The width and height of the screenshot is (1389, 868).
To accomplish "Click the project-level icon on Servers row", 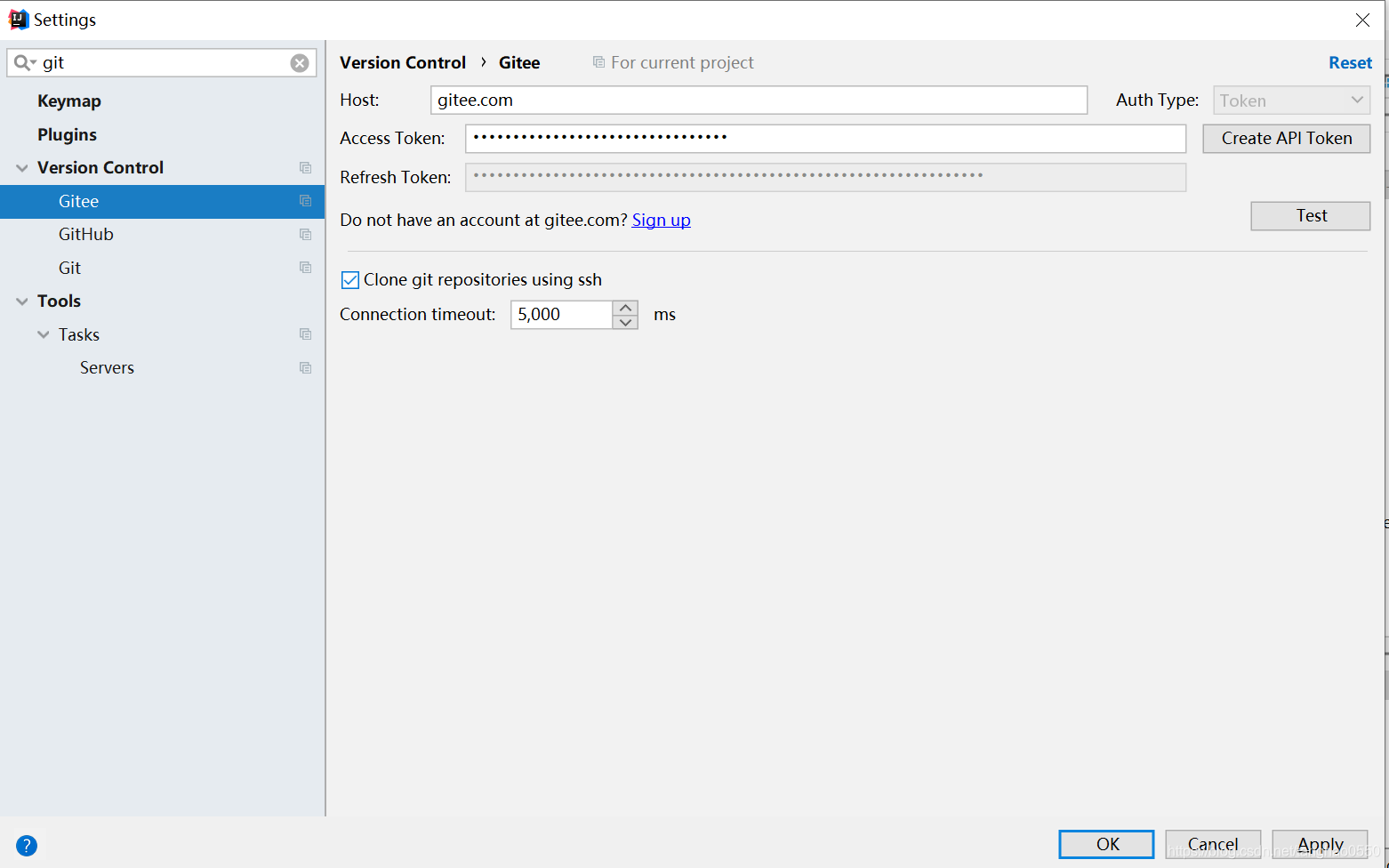I will (x=306, y=368).
